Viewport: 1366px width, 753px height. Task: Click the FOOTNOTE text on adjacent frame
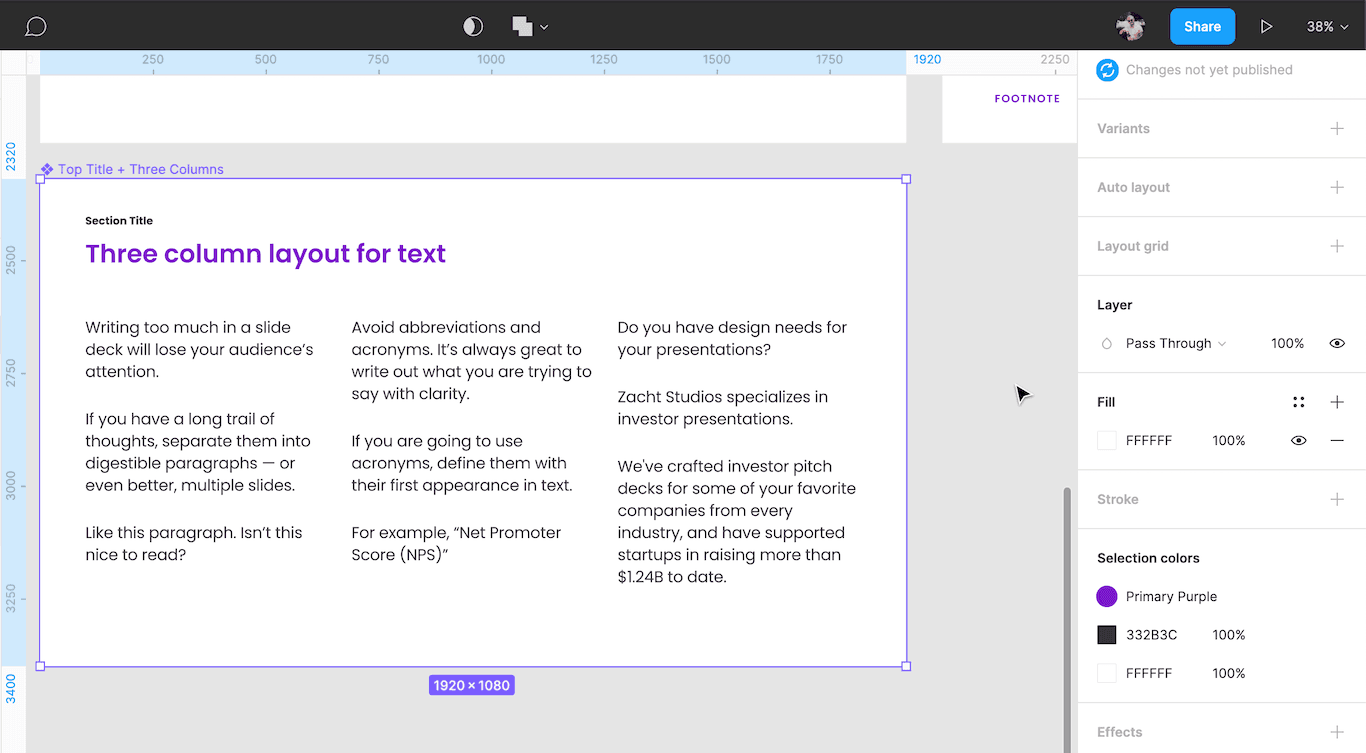click(x=1027, y=99)
